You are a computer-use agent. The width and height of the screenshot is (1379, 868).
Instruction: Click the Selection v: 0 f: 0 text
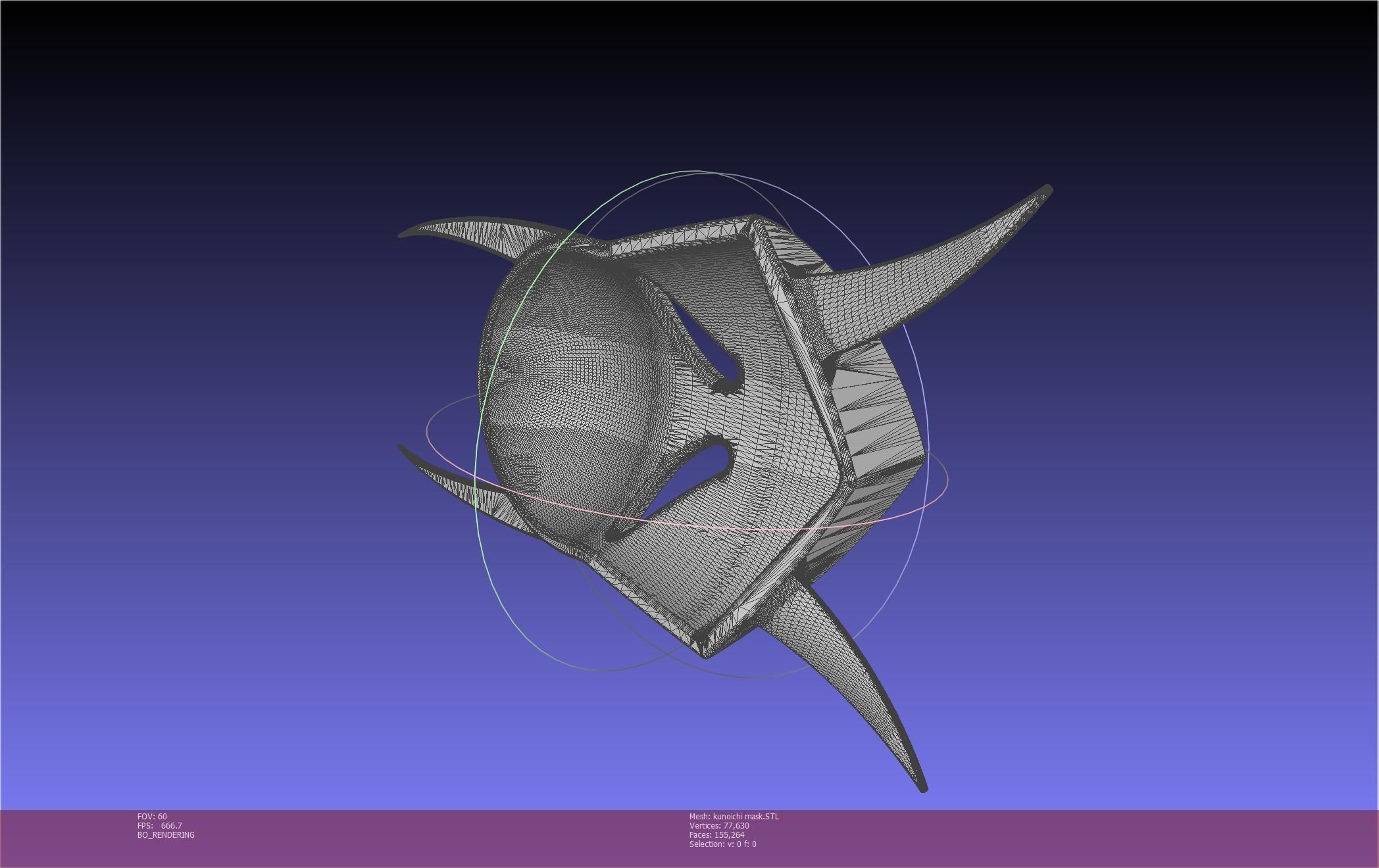[x=722, y=844]
